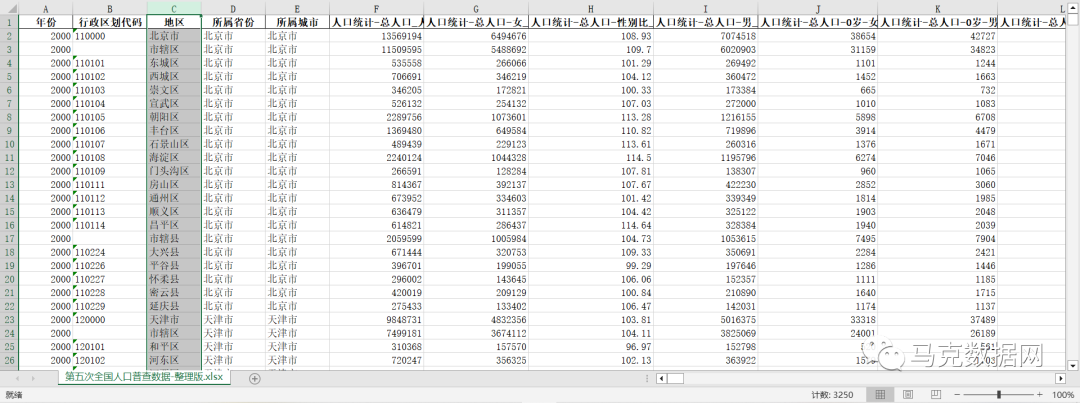Viewport: 1080px width, 403px height.
Task: Select column K header
Action: click(x=937, y=8)
